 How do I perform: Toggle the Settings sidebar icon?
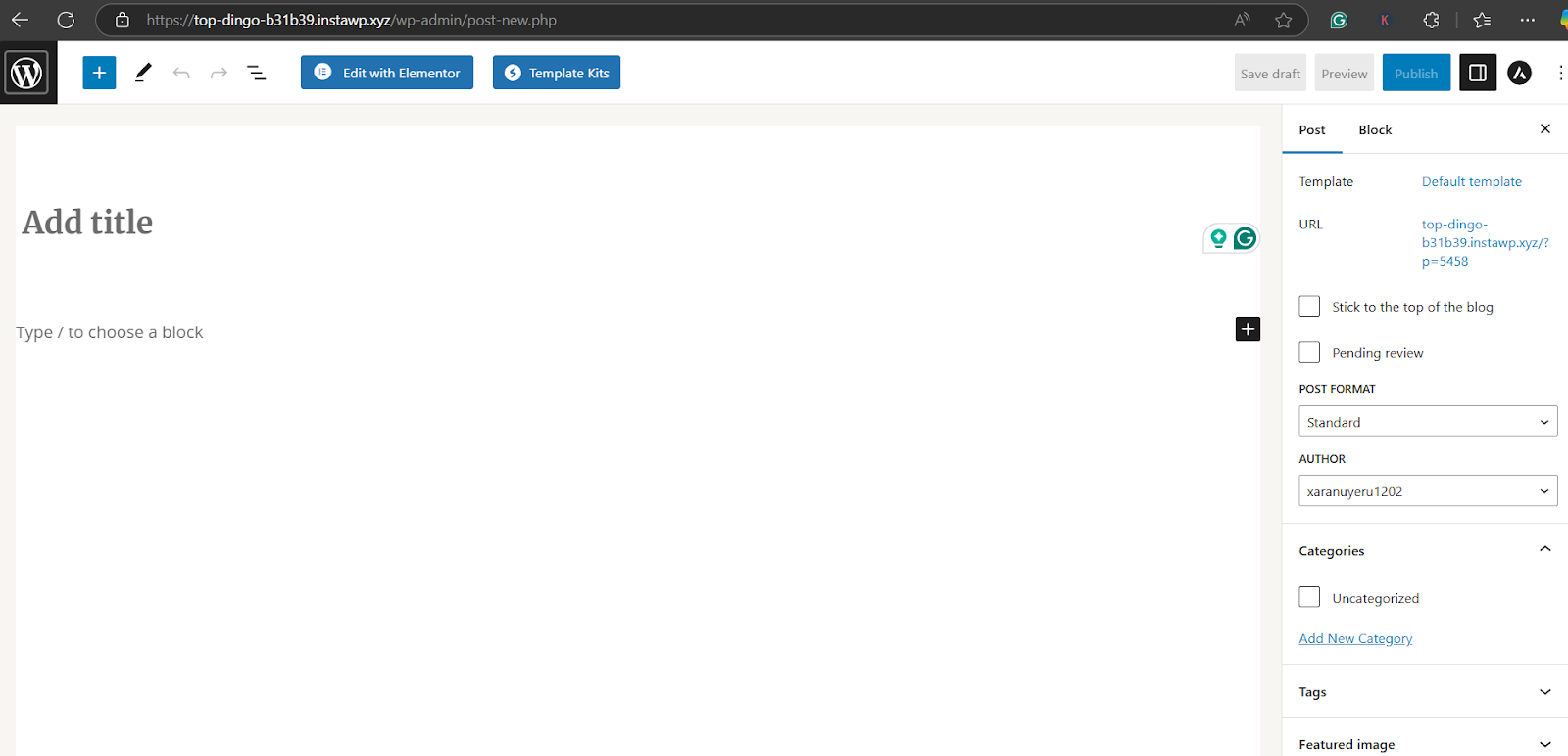coord(1478,73)
